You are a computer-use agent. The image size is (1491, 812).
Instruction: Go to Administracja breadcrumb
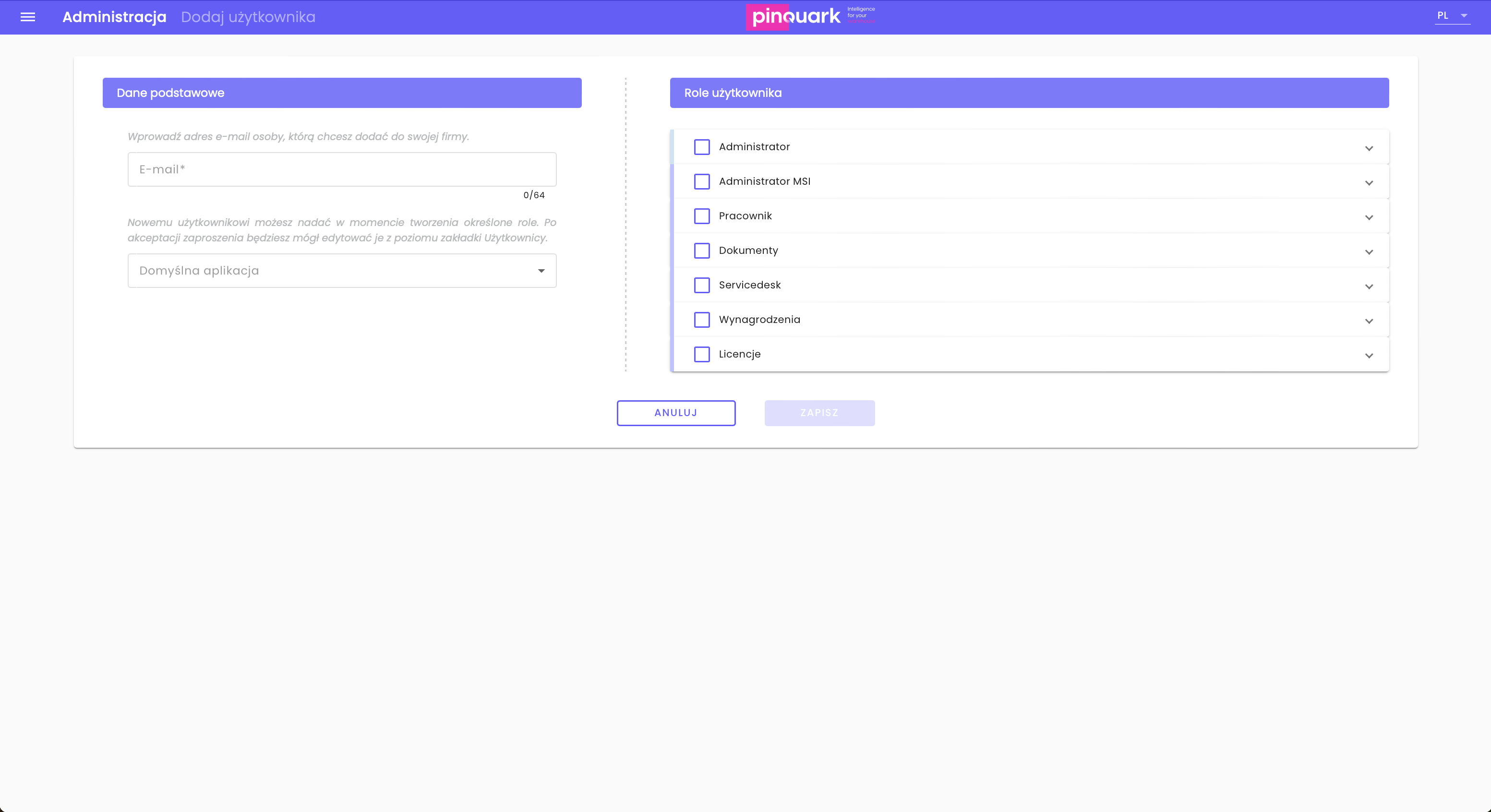coord(115,17)
